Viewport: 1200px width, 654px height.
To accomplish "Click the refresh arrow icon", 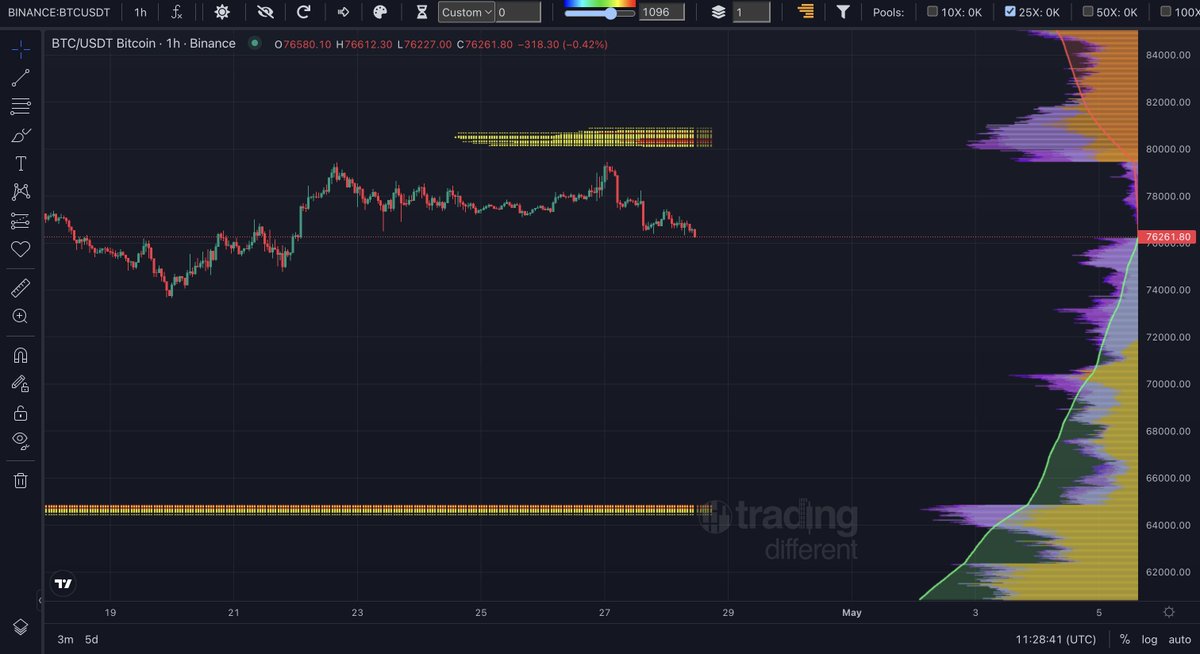I will click(x=303, y=12).
